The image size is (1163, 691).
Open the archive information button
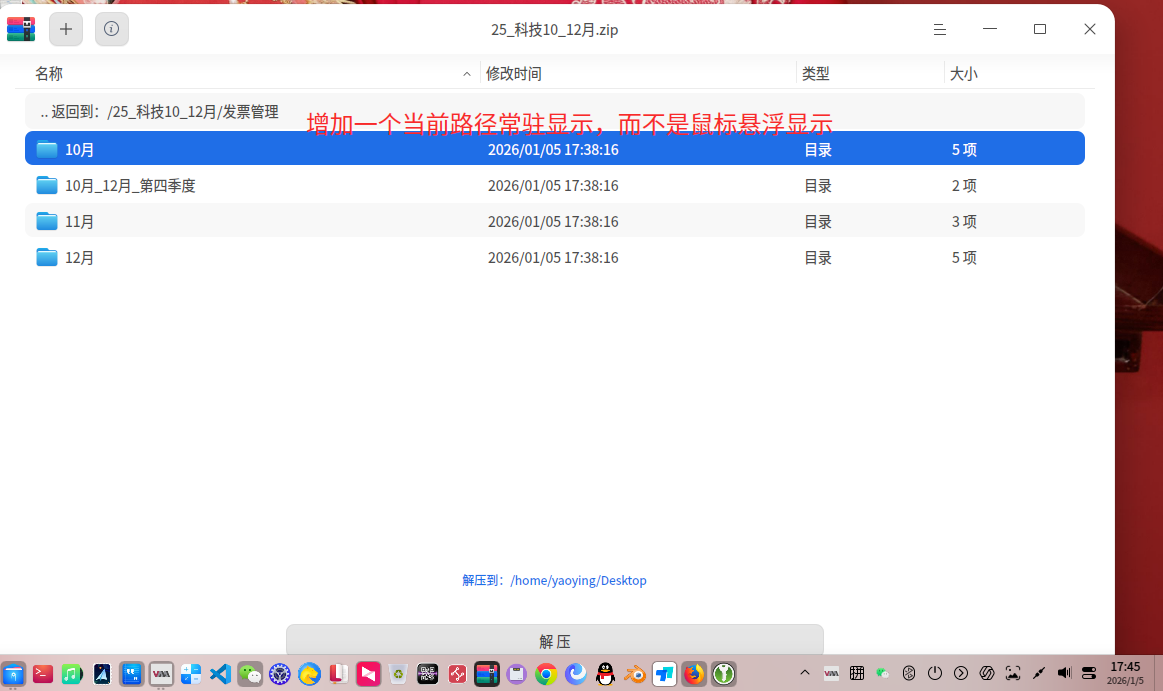click(x=111, y=29)
